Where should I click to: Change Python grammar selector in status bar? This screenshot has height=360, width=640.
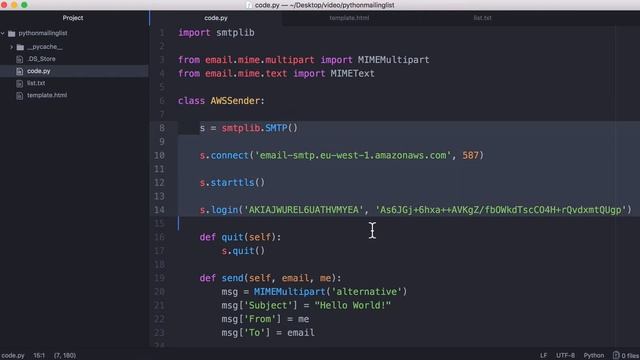tap(593, 356)
